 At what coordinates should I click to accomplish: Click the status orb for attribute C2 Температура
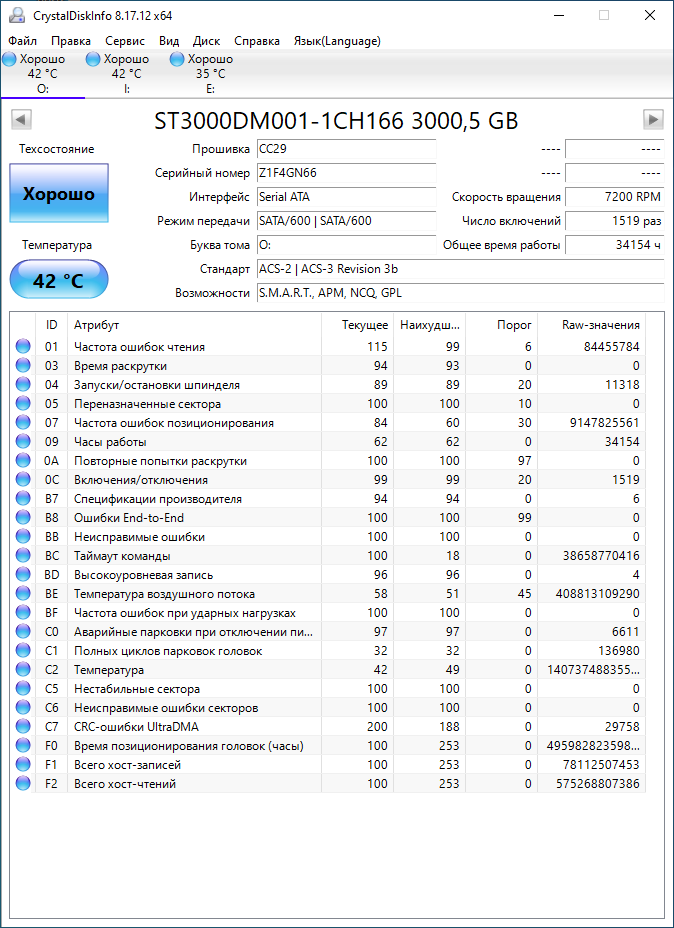pos(22,670)
